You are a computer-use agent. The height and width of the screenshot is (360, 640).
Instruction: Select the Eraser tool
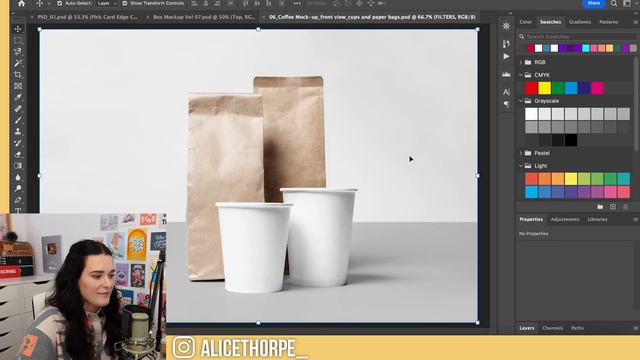coord(18,155)
